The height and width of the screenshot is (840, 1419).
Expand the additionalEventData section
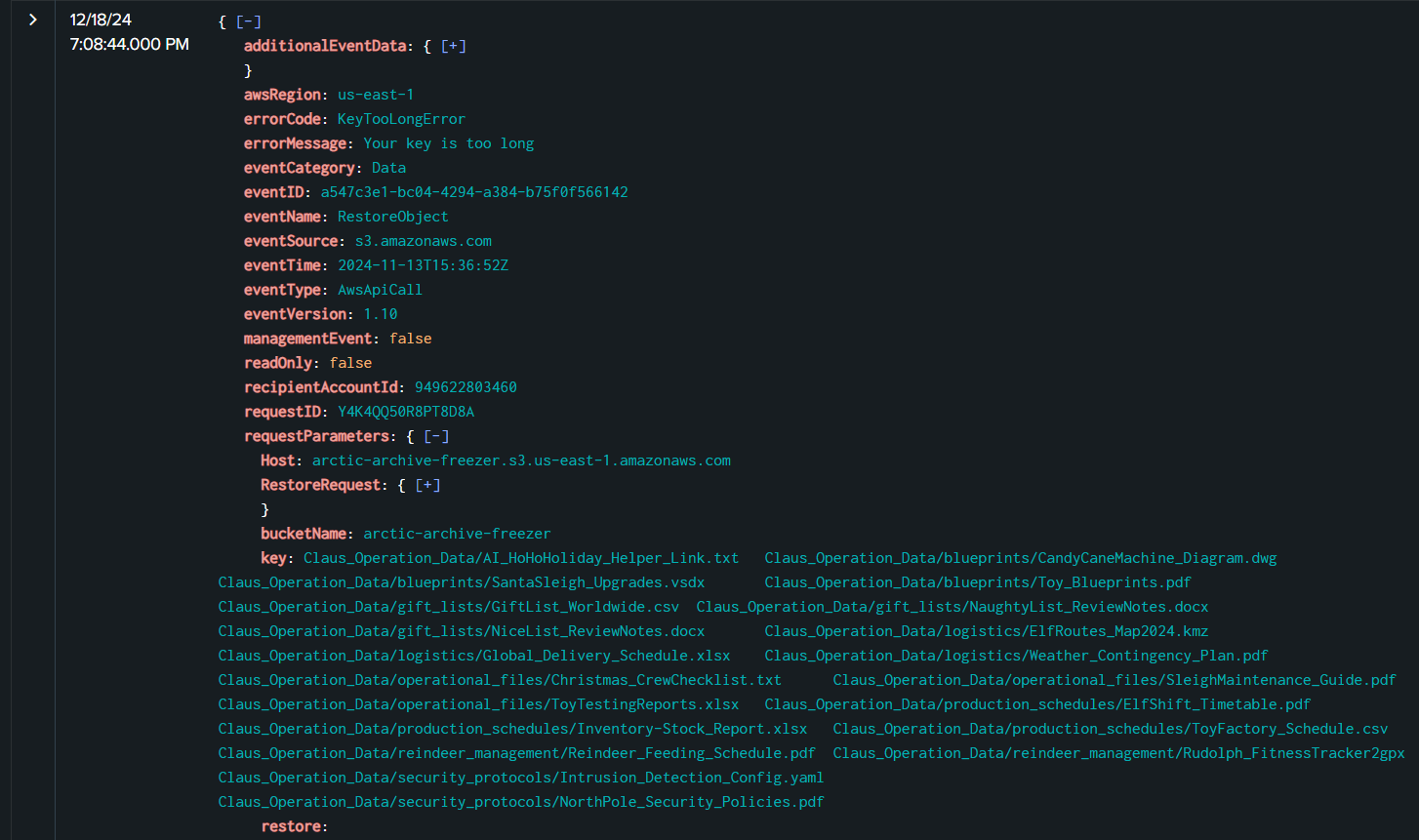tap(454, 46)
